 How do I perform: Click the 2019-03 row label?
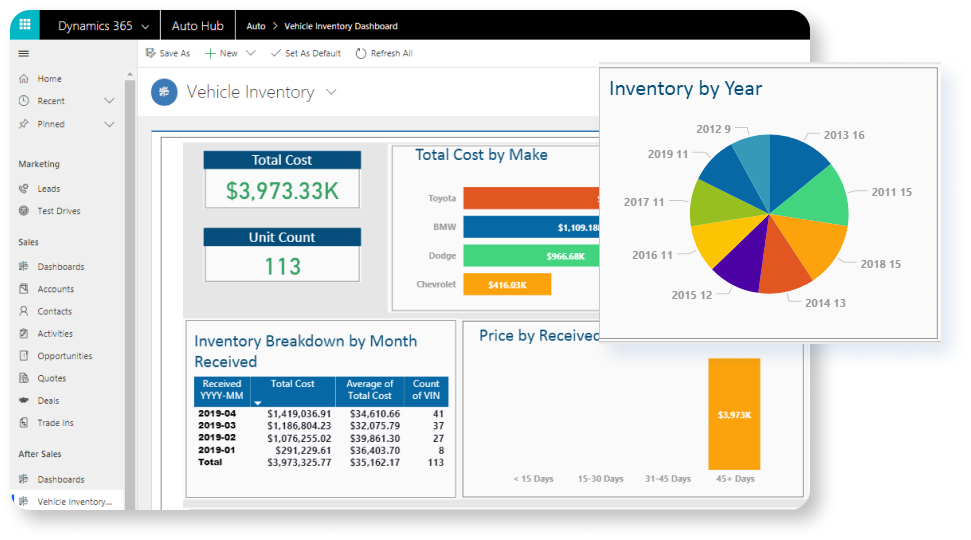tap(217, 425)
